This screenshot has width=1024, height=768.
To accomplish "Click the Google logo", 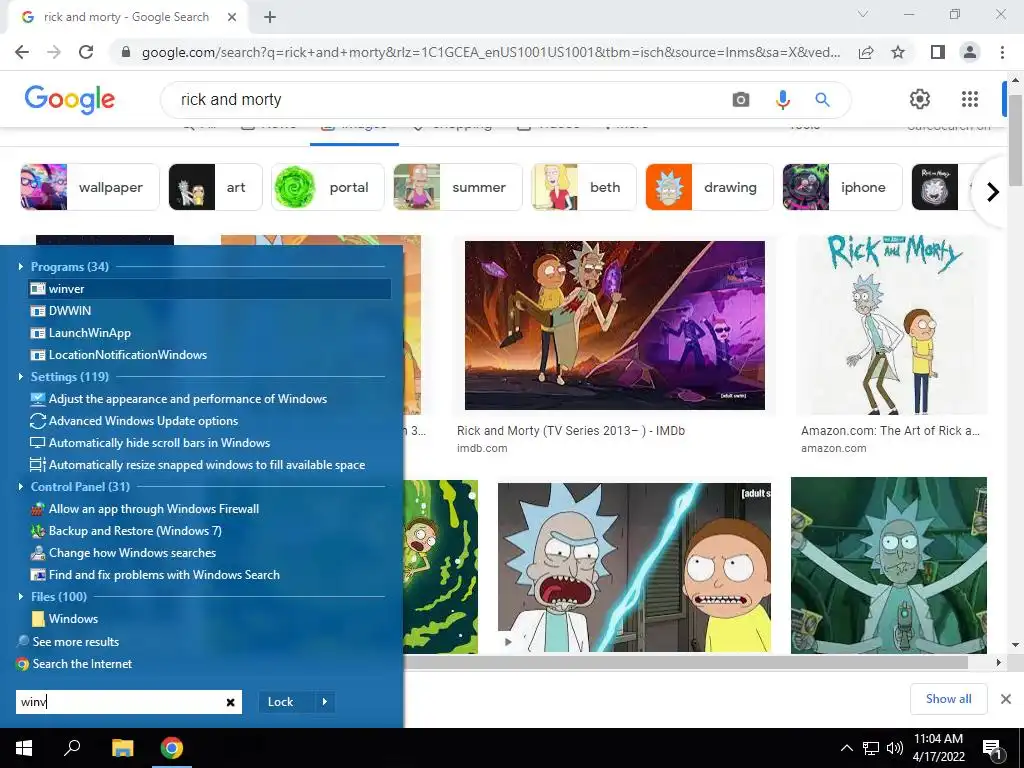I will pyautogui.click(x=69, y=100).
